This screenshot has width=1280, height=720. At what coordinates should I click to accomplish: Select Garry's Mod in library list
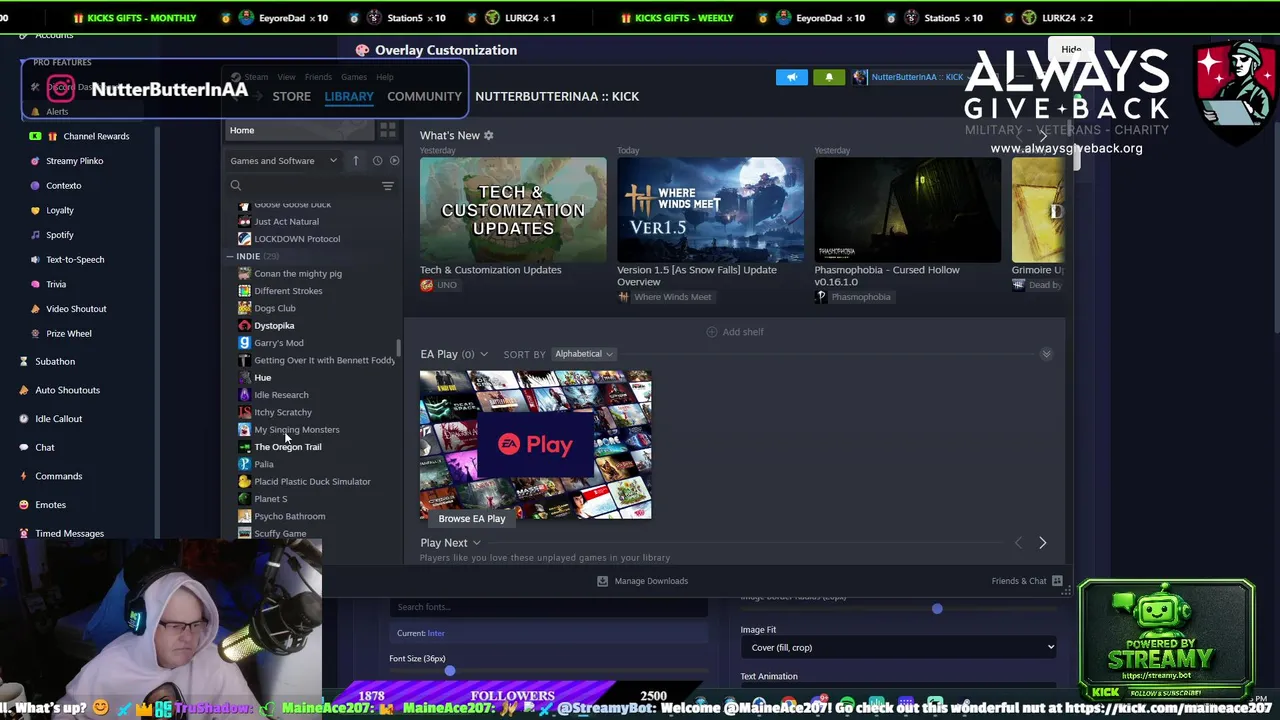[278, 343]
